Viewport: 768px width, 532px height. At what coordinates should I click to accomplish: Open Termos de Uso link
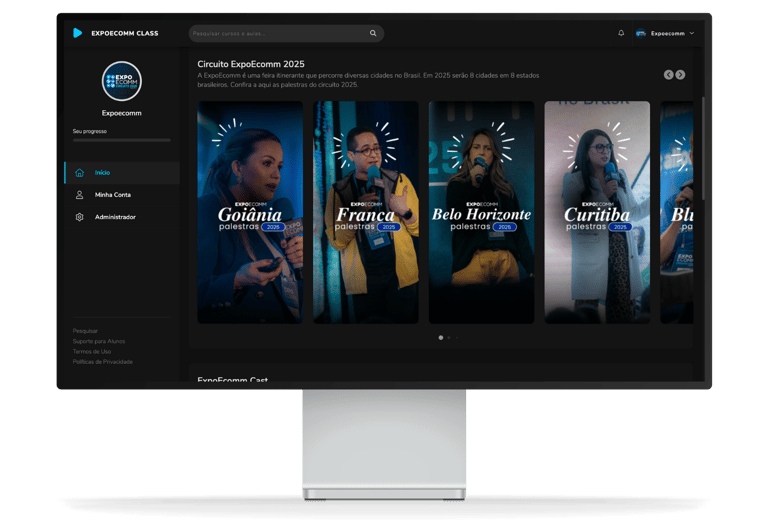click(92, 352)
